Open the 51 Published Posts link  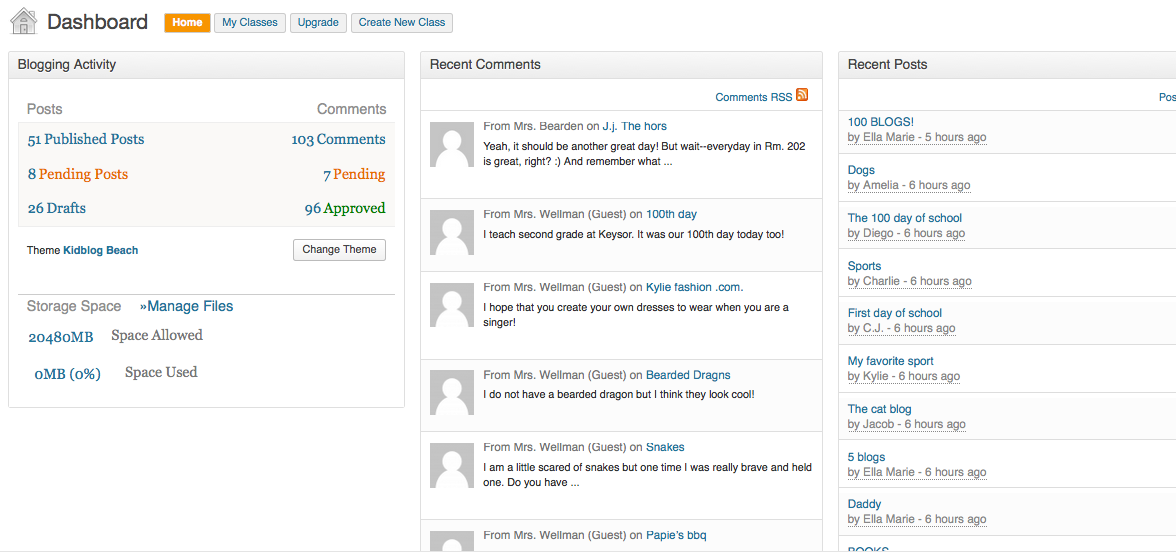point(86,140)
